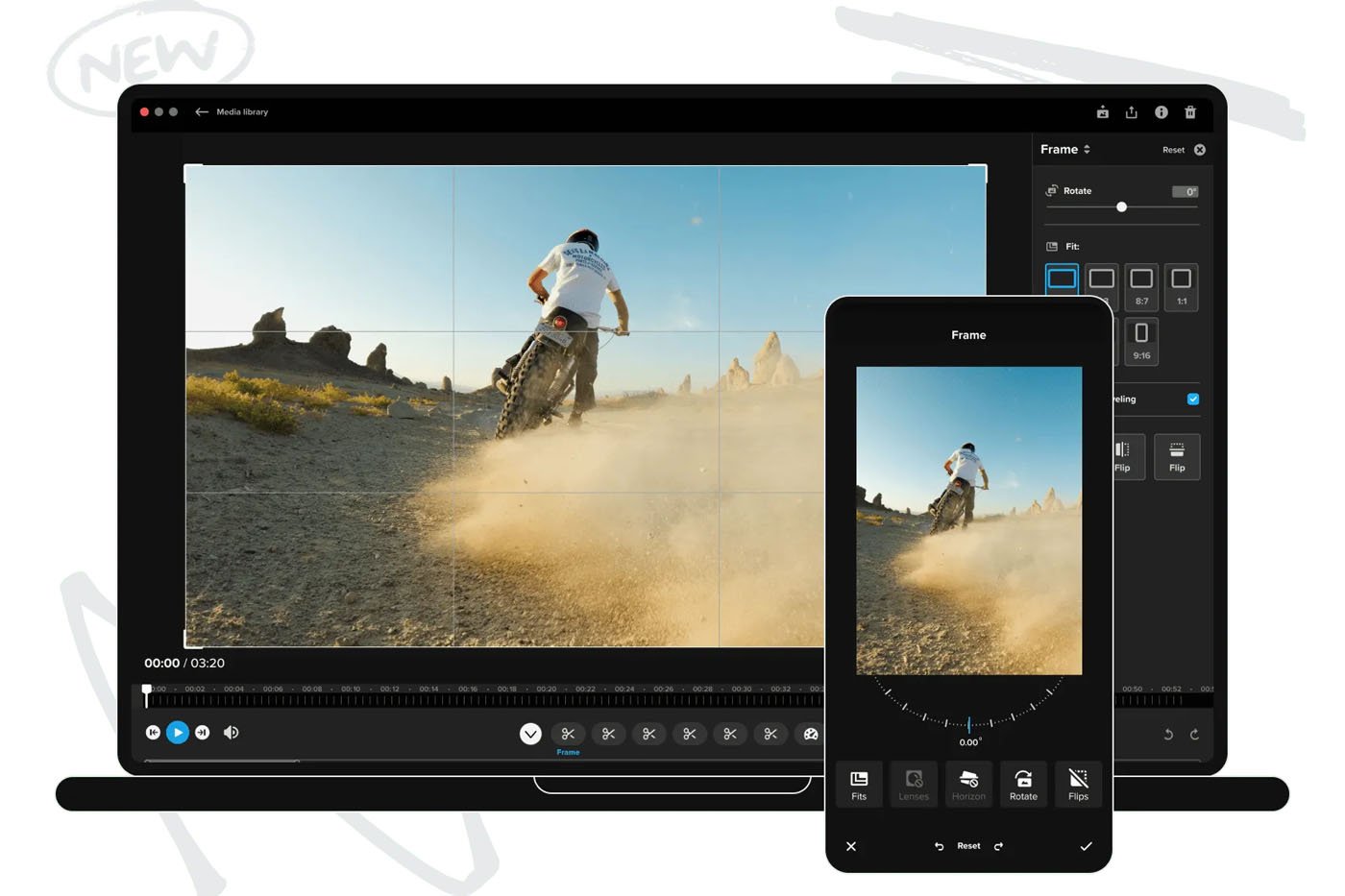Click timeline at the 00:20 mark

547,689
